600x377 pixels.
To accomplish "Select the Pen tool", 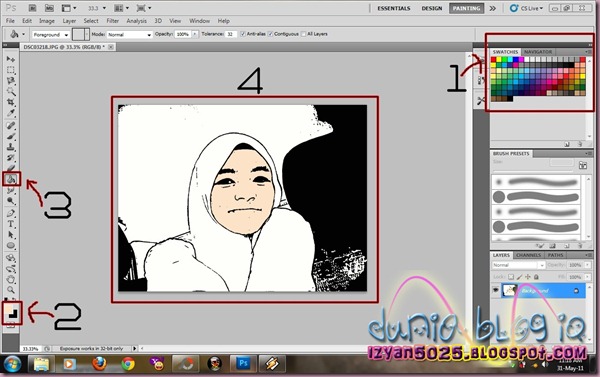I will pyautogui.click(x=11, y=213).
